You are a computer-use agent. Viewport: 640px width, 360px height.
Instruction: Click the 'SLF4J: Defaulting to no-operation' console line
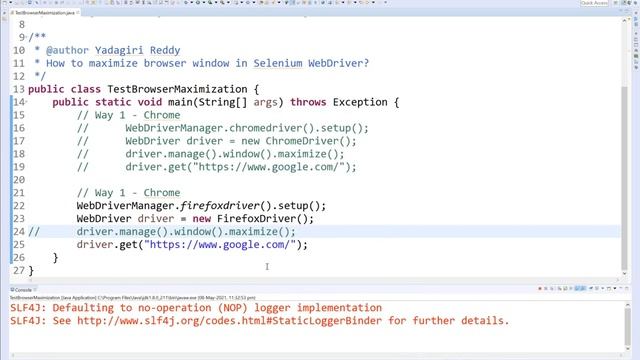196,308
